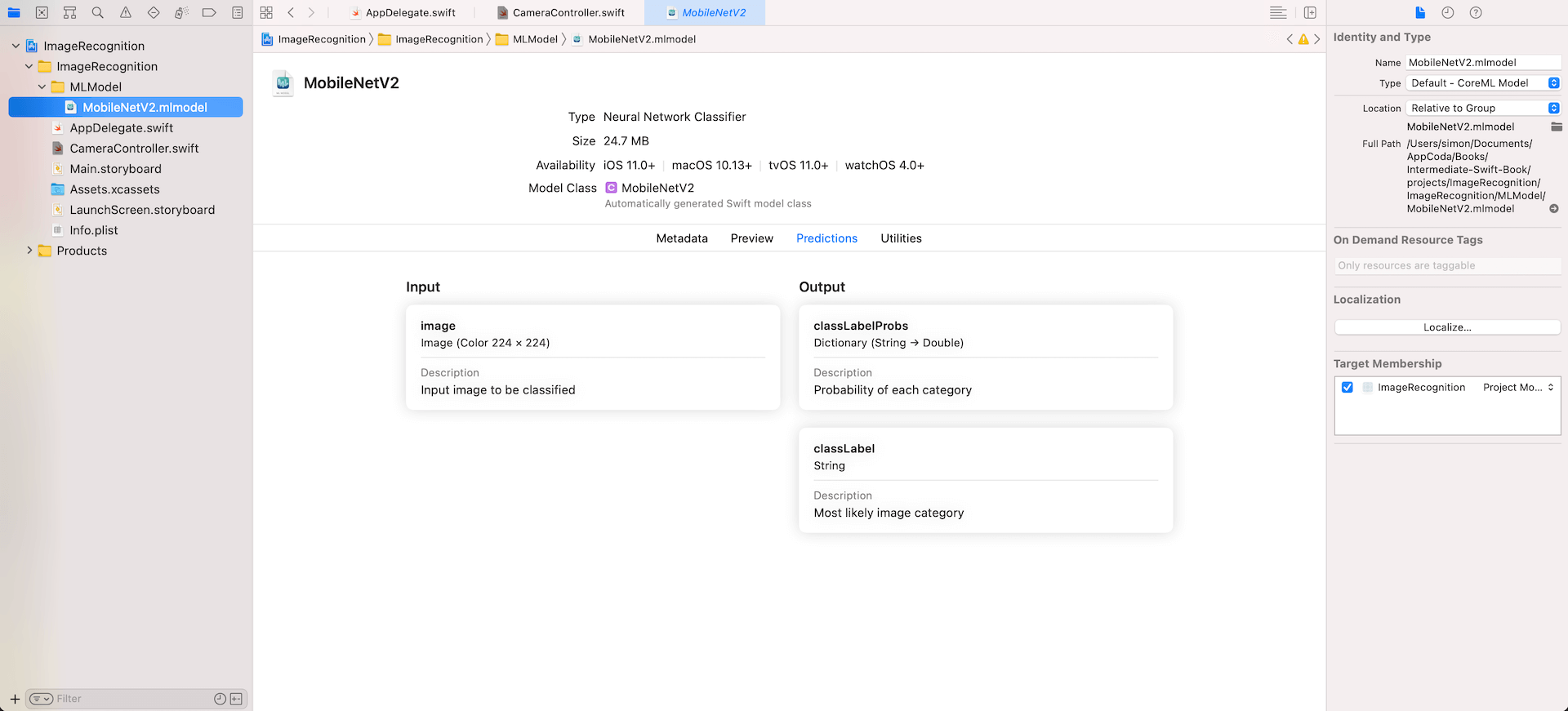
Task: Expand the Products folder
Action: click(30, 251)
